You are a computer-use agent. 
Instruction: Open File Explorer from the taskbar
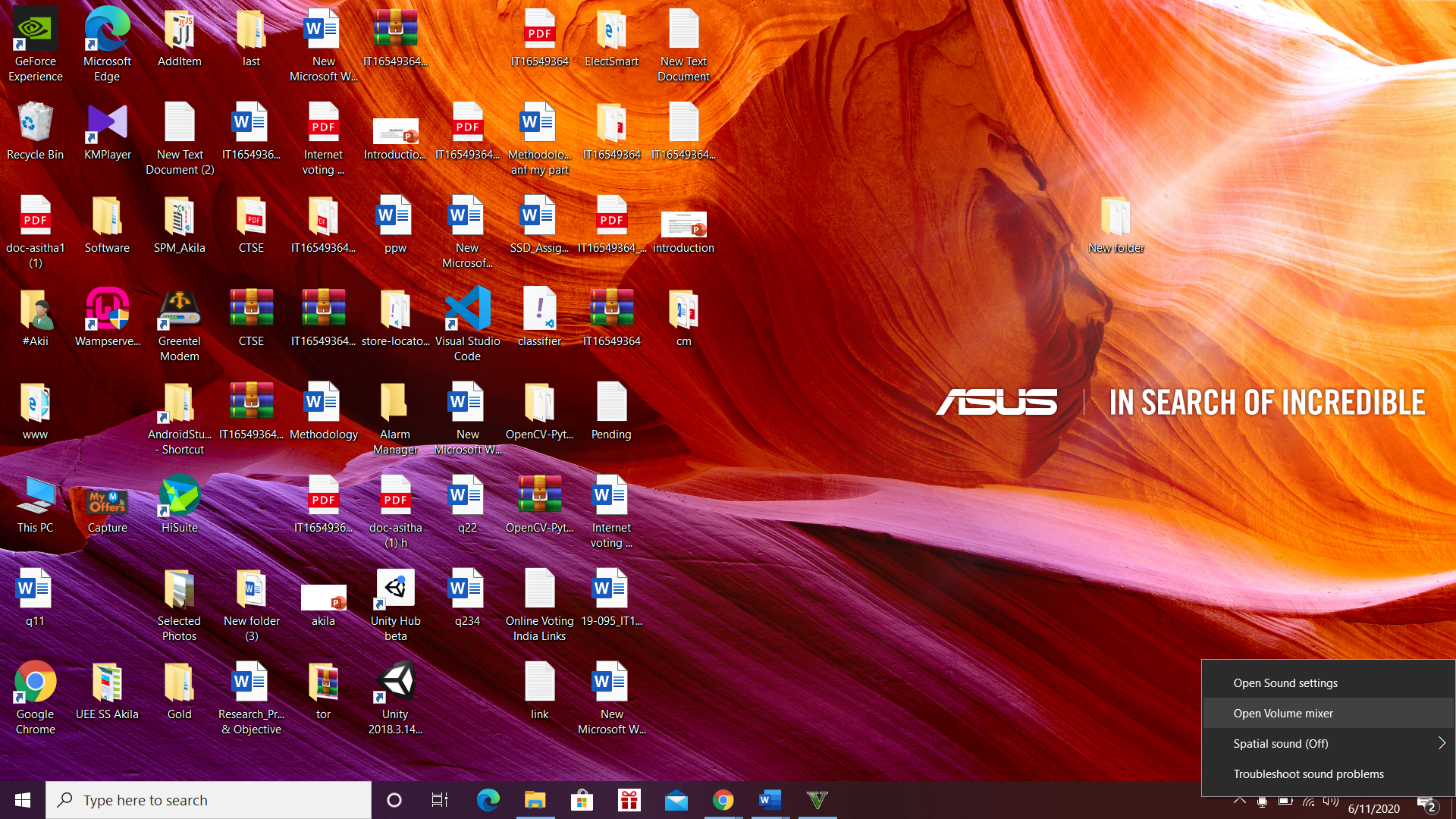point(535,800)
